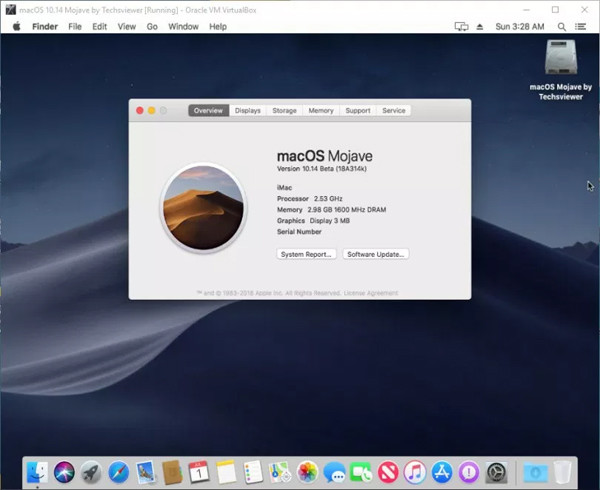Open FaceTime icon in Dock
The image size is (600, 490).
(360, 472)
